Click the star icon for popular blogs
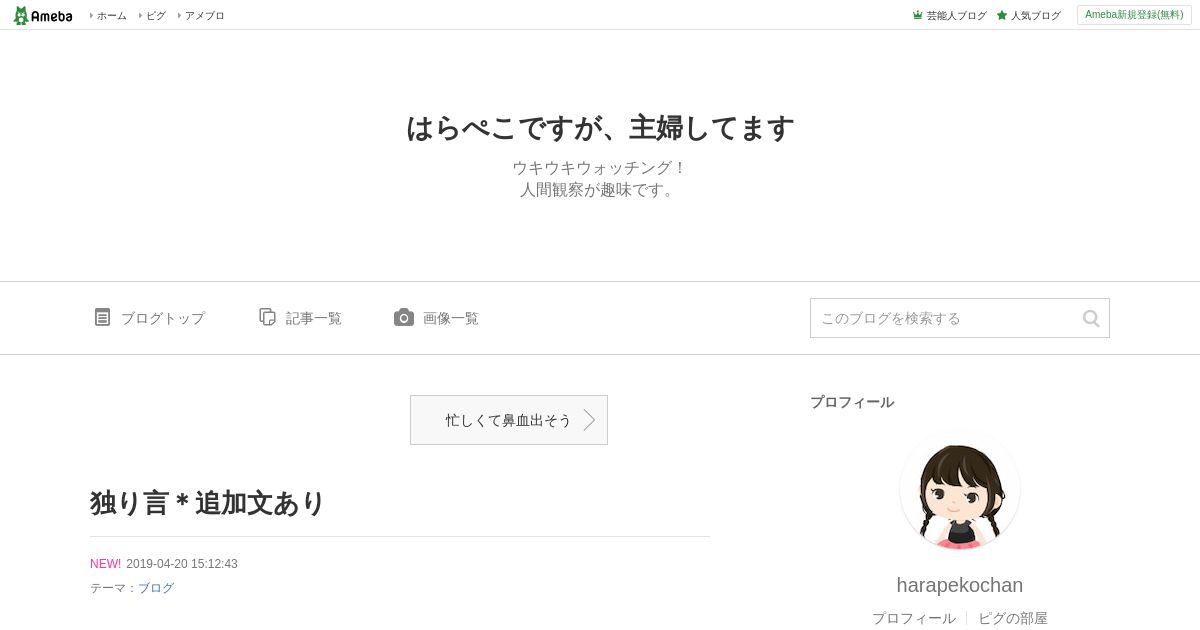 [x=1002, y=15]
